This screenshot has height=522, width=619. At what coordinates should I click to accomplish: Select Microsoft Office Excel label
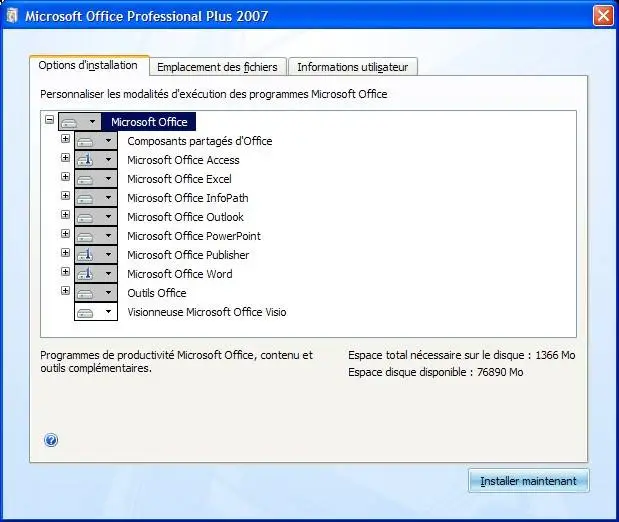[x=179, y=179]
